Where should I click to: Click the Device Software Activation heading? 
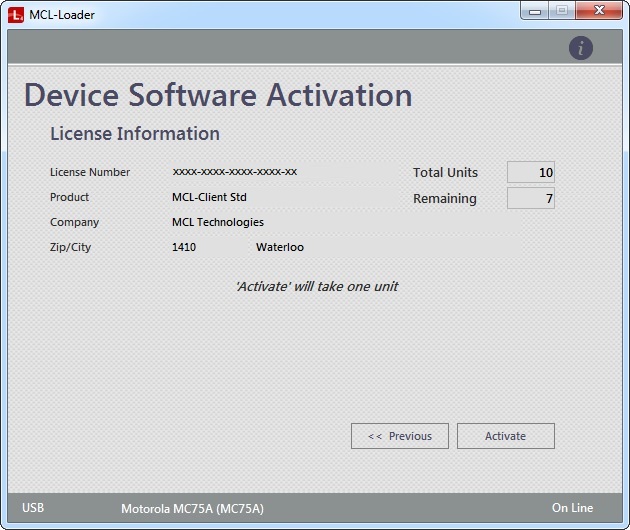tap(218, 95)
